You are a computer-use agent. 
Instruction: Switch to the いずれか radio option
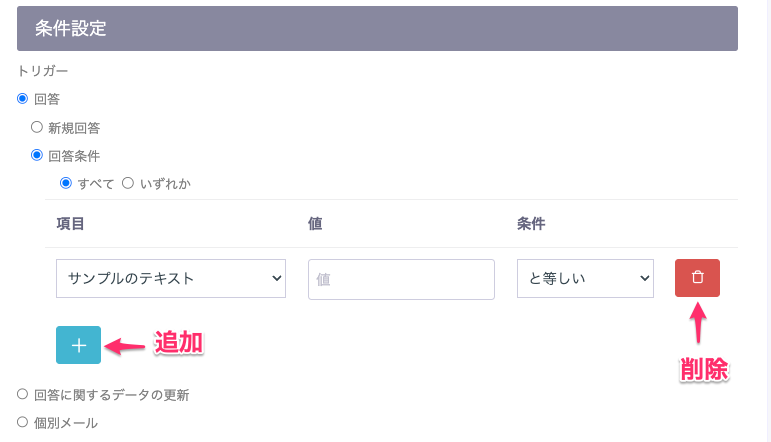pyautogui.click(x=128, y=183)
